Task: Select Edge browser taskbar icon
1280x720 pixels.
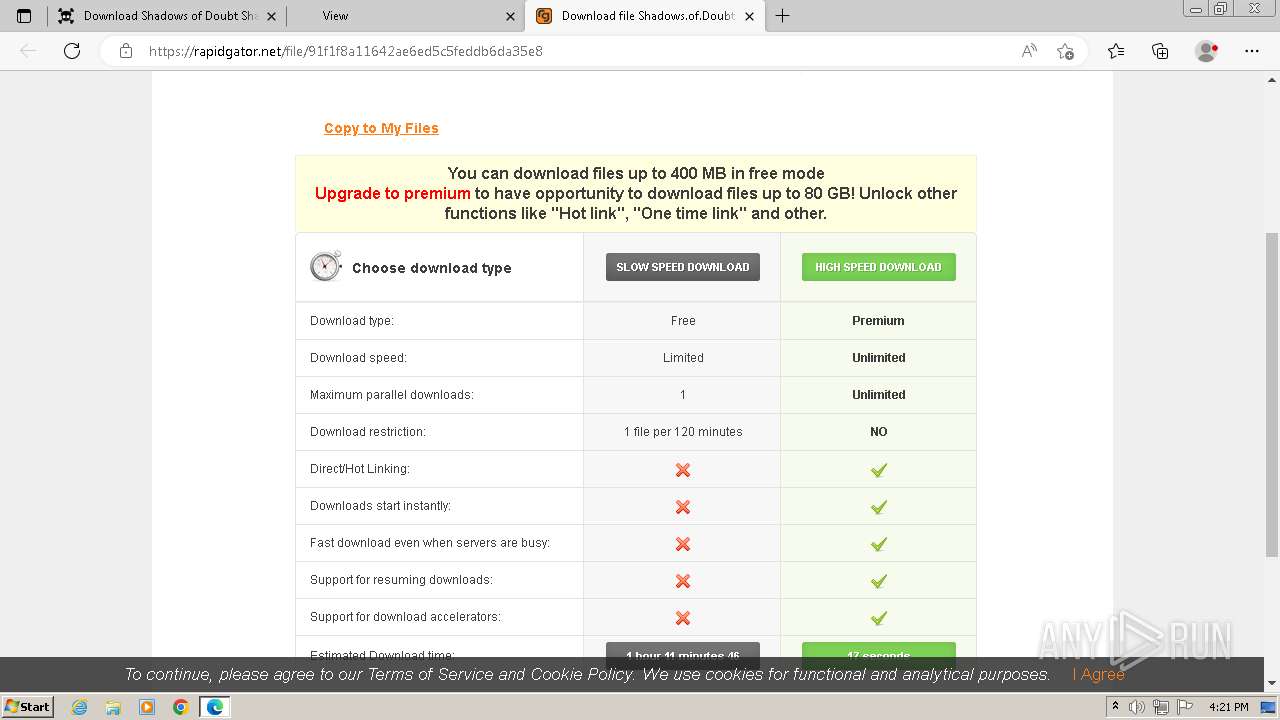Action: [215, 707]
